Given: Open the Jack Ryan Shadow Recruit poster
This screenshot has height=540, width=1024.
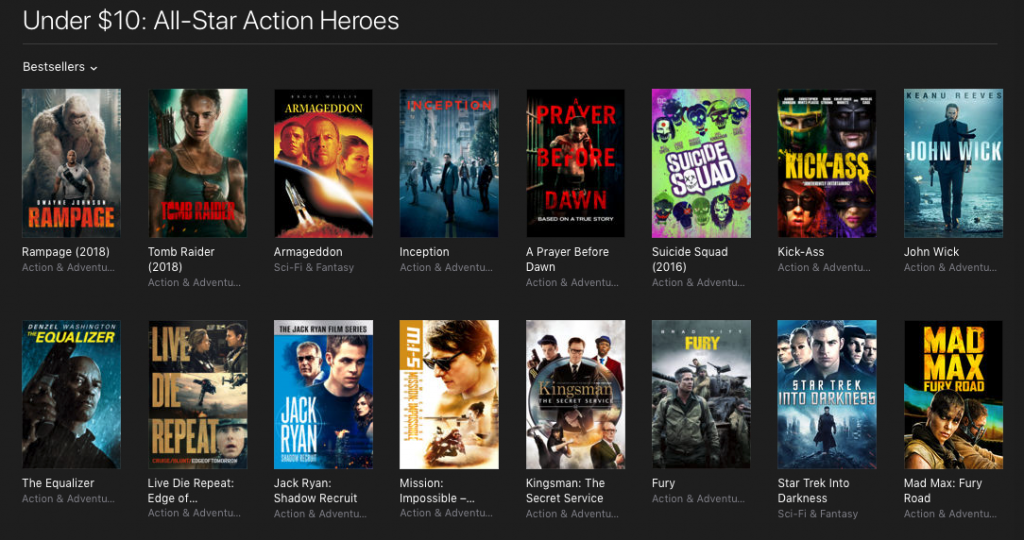Looking at the screenshot, I should (x=323, y=394).
